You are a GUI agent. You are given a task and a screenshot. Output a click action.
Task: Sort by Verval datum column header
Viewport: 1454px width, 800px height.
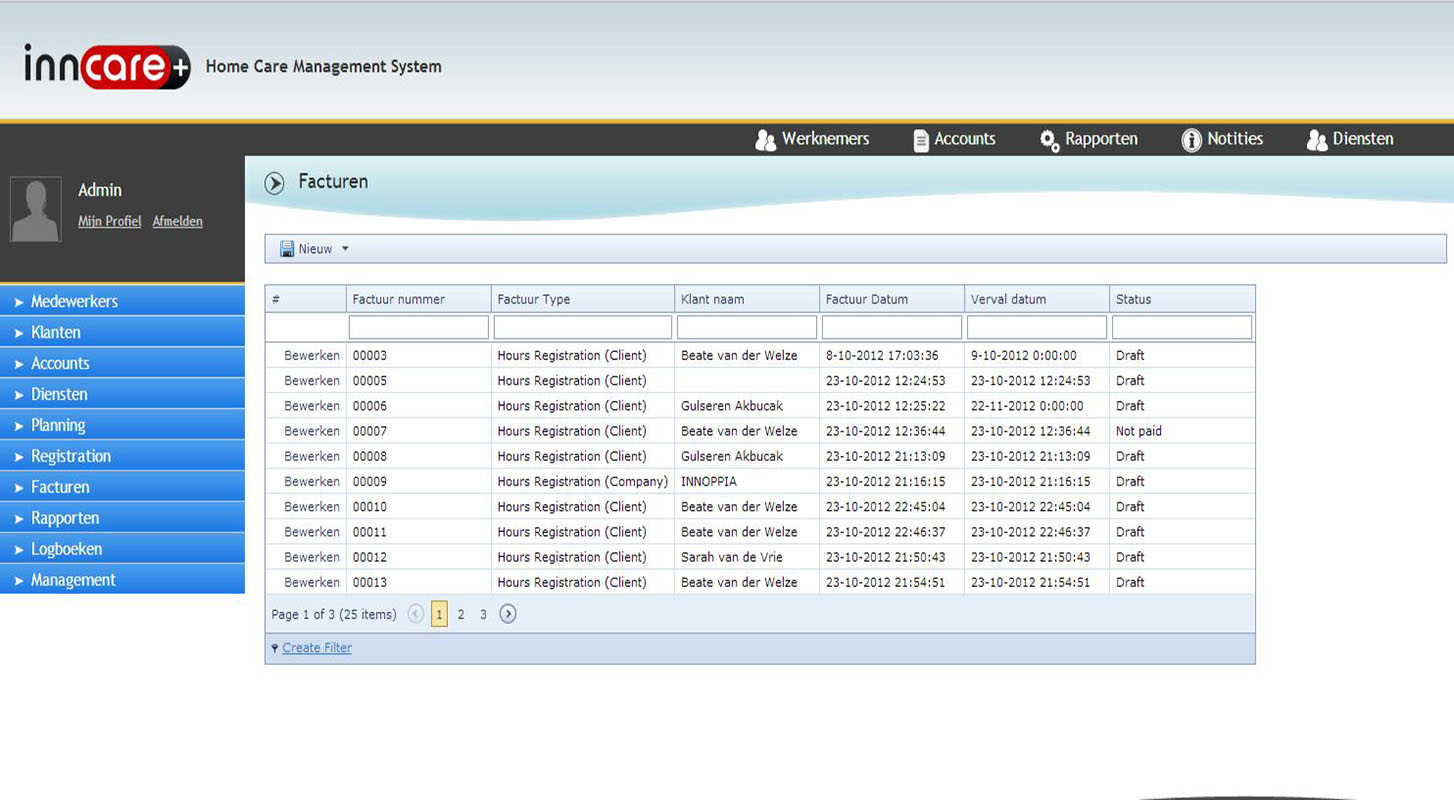(x=1037, y=299)
